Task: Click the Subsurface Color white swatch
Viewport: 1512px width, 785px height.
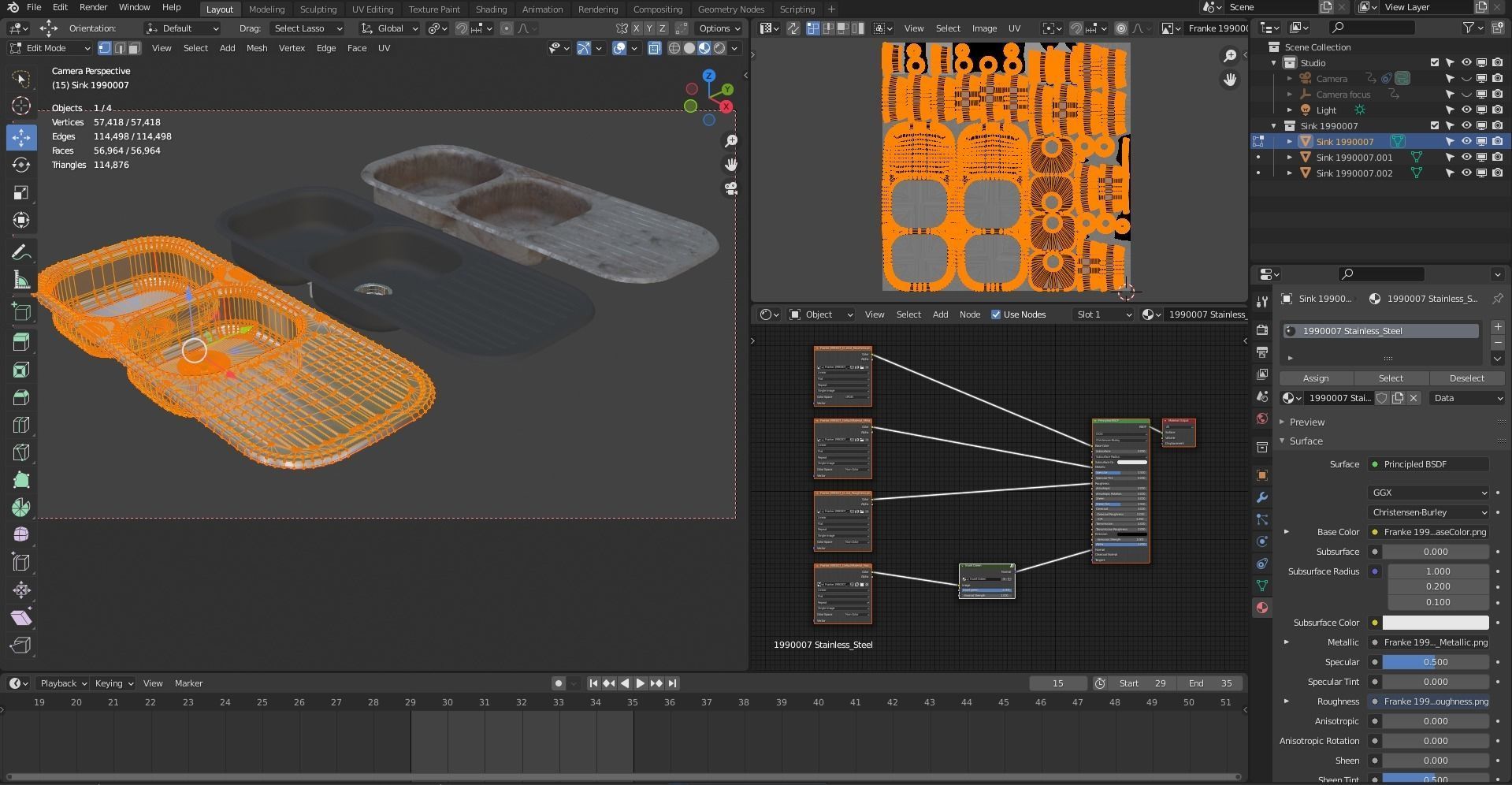Action: [1435, 623]
